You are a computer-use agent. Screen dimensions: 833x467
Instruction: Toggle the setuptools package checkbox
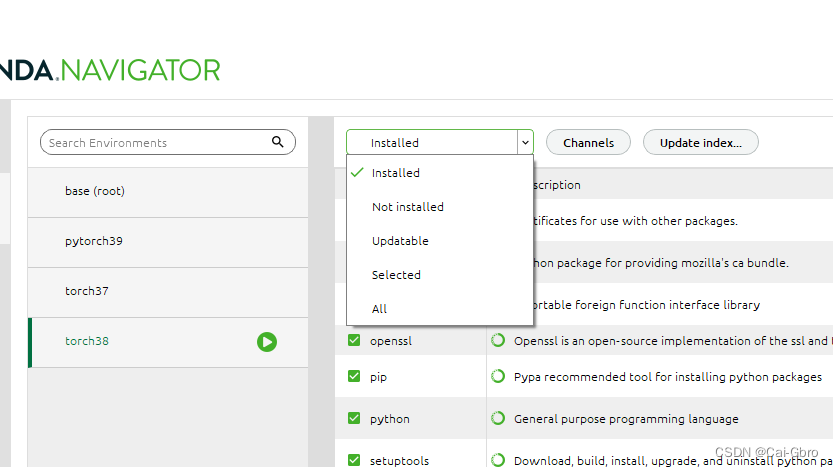click(354, 460)
